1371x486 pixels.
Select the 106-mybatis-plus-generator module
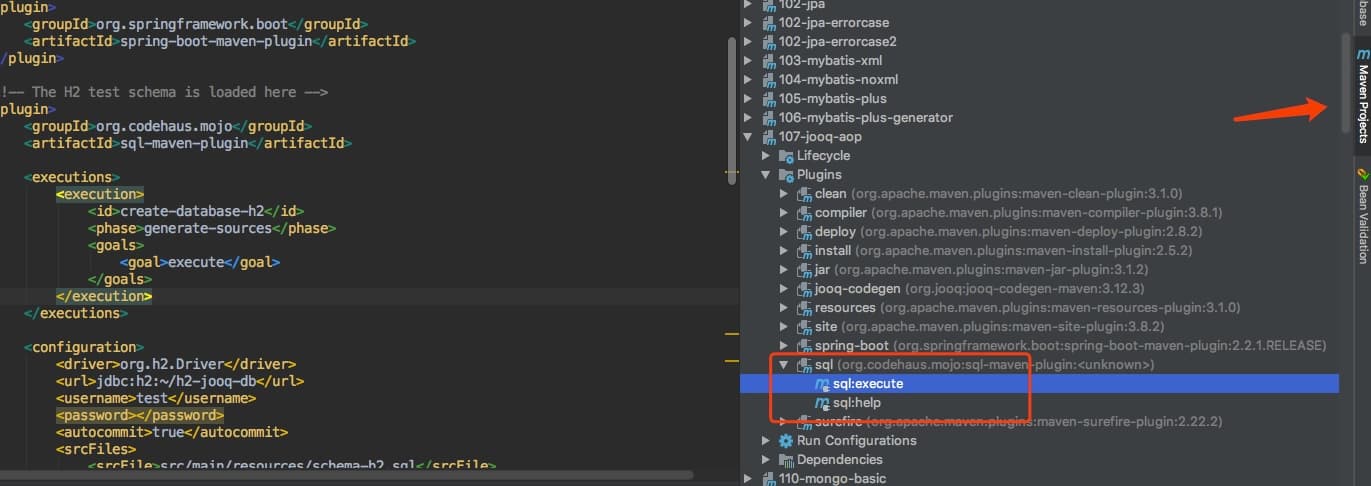click(x=865, y=118)
